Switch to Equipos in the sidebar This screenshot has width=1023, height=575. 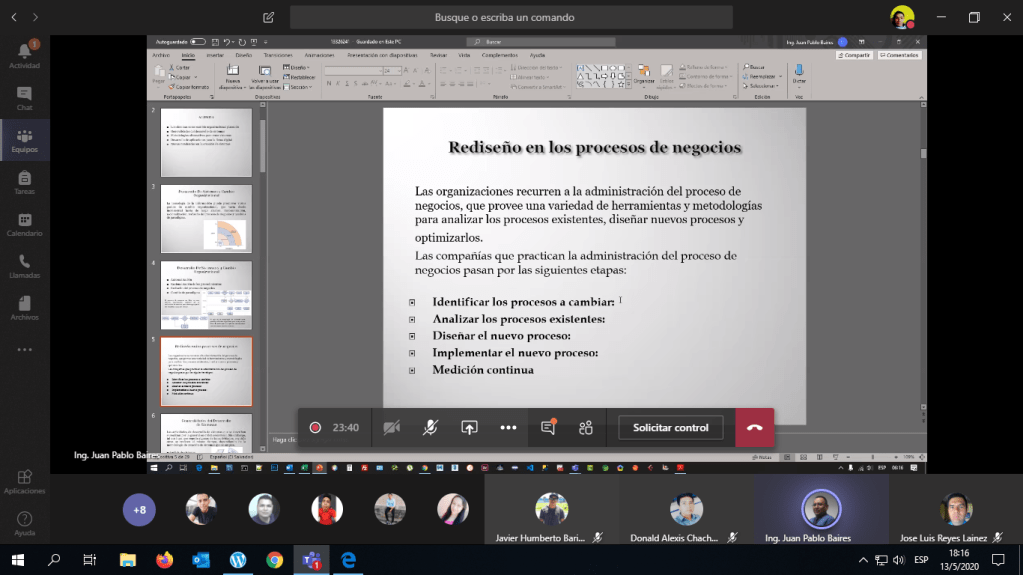click(24, 141)
